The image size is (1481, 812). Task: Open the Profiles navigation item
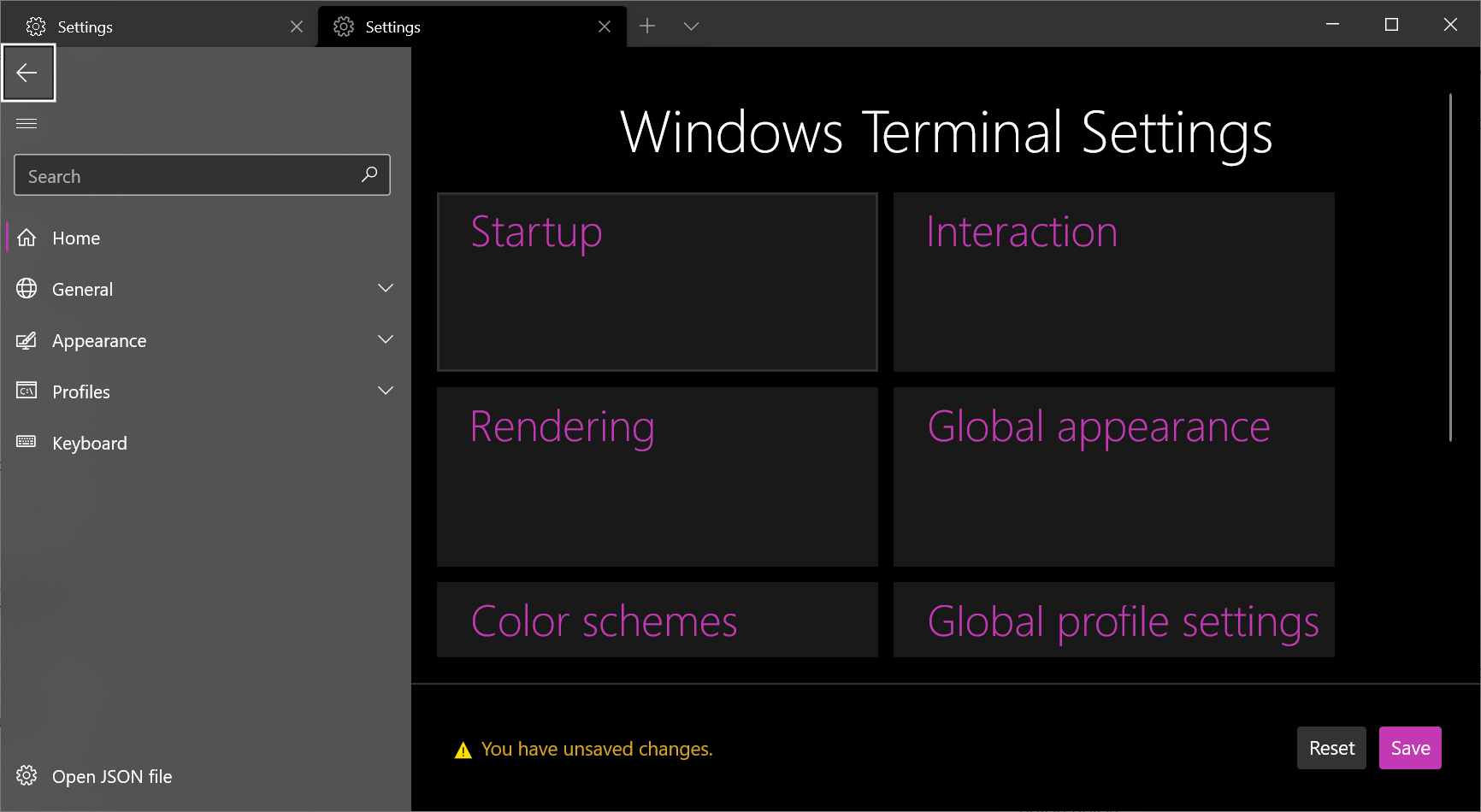pos(205,391)
